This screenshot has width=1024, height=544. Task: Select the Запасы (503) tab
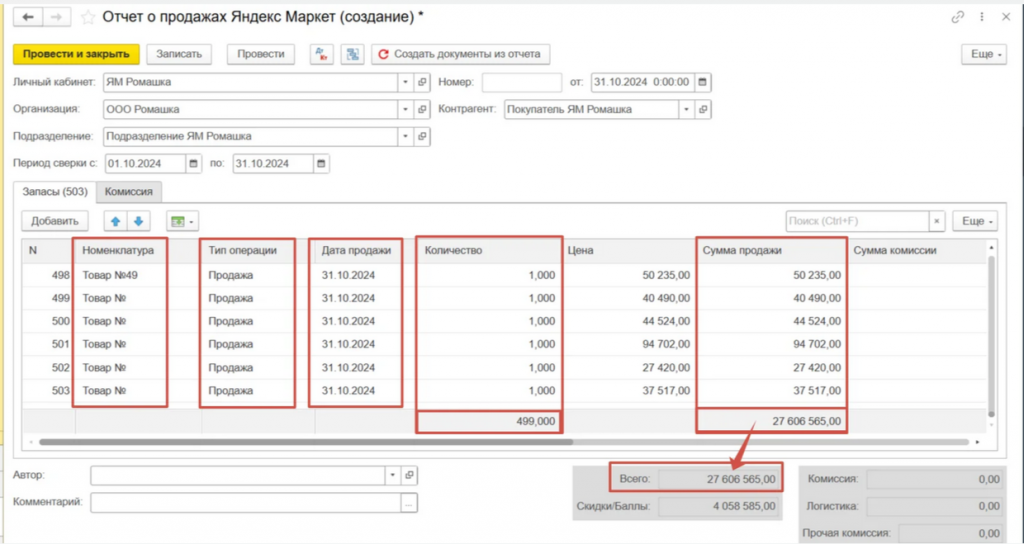pyautogui.click(x=55, y=191)
